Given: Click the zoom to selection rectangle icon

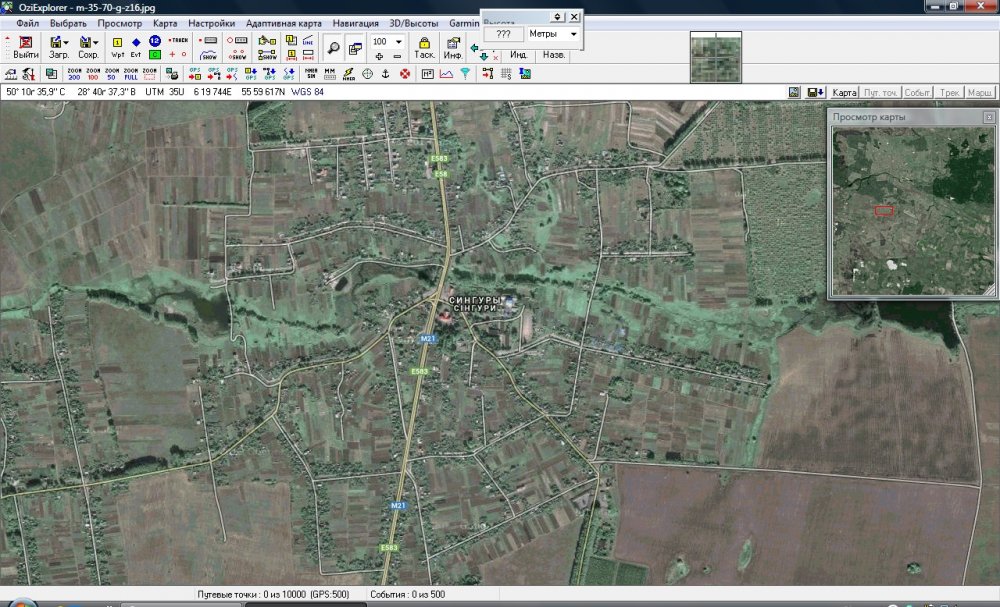Looking at the screenshot, I should [x=150, y=74].
